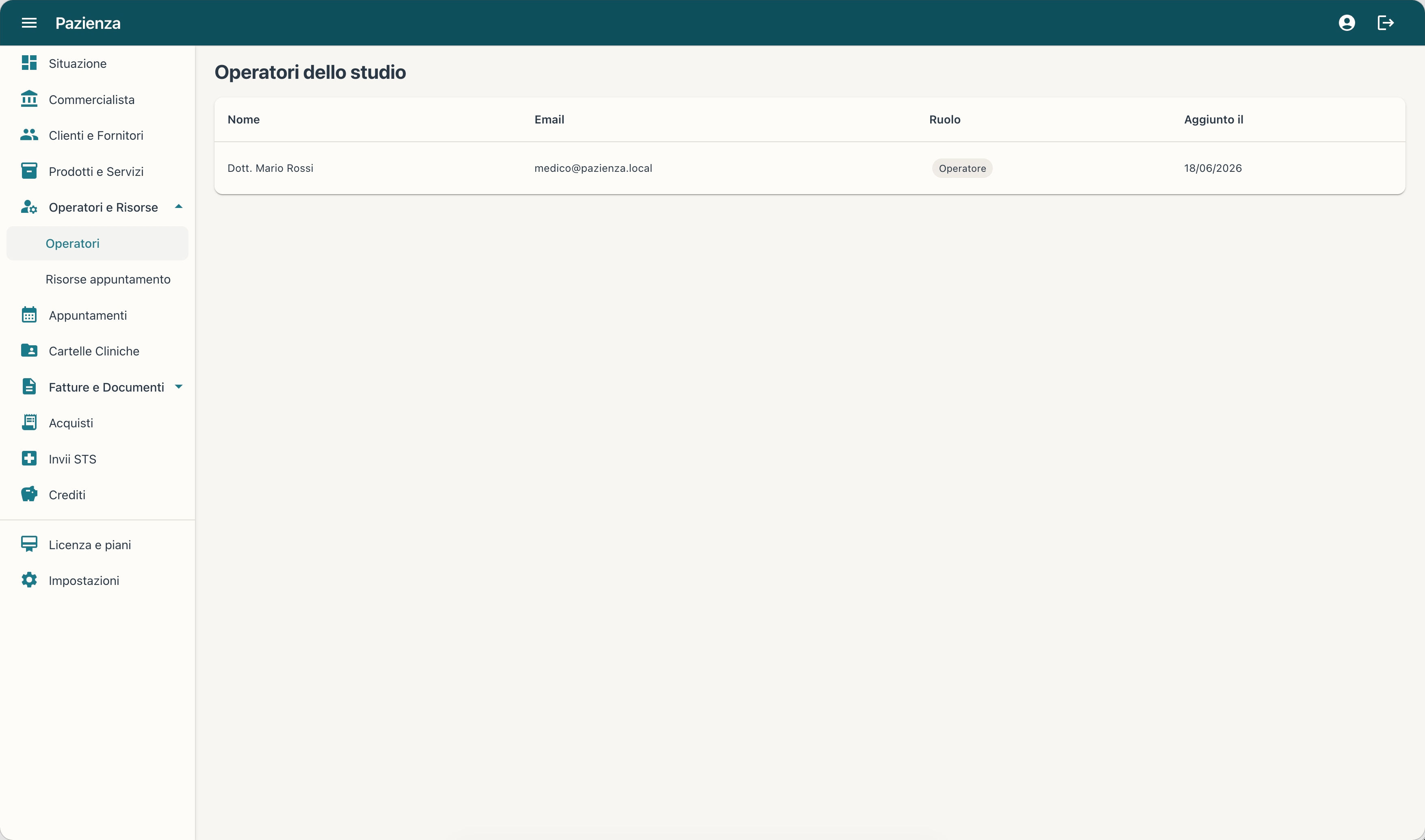Viewport: 1425px width, 840px height.
Task: Click the logout icon
Action: point(1385,23)
